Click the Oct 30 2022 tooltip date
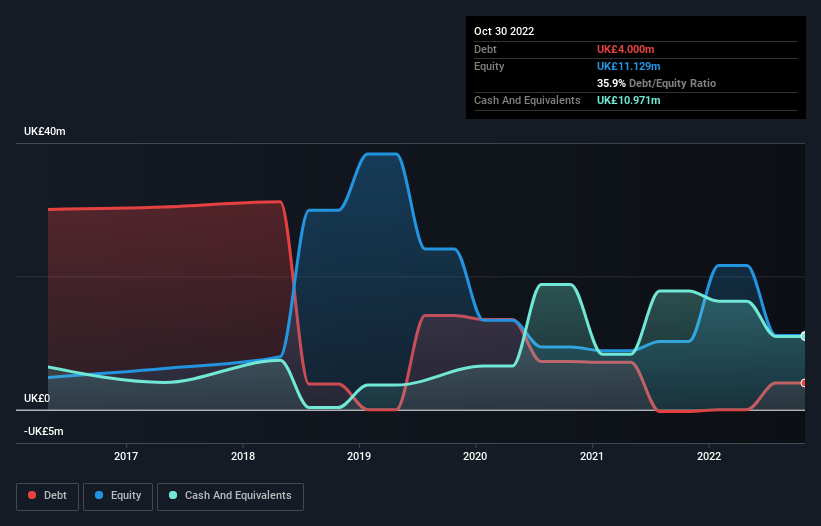The width and height of the screenshot is (821, 526). (504, 31)
